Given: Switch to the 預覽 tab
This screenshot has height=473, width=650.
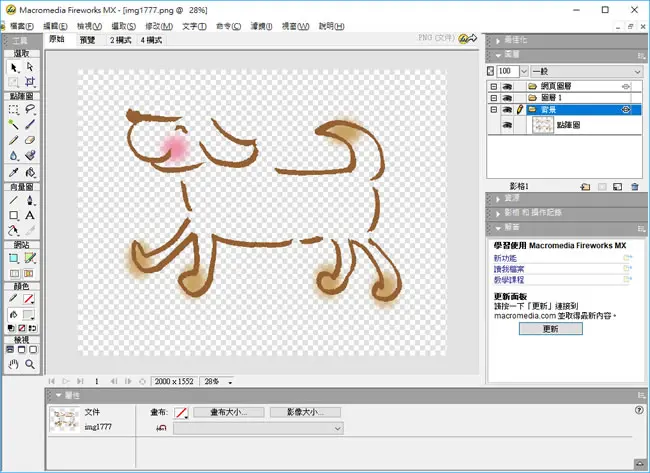Looking at the screenshot, I should (x=87, y=40).
